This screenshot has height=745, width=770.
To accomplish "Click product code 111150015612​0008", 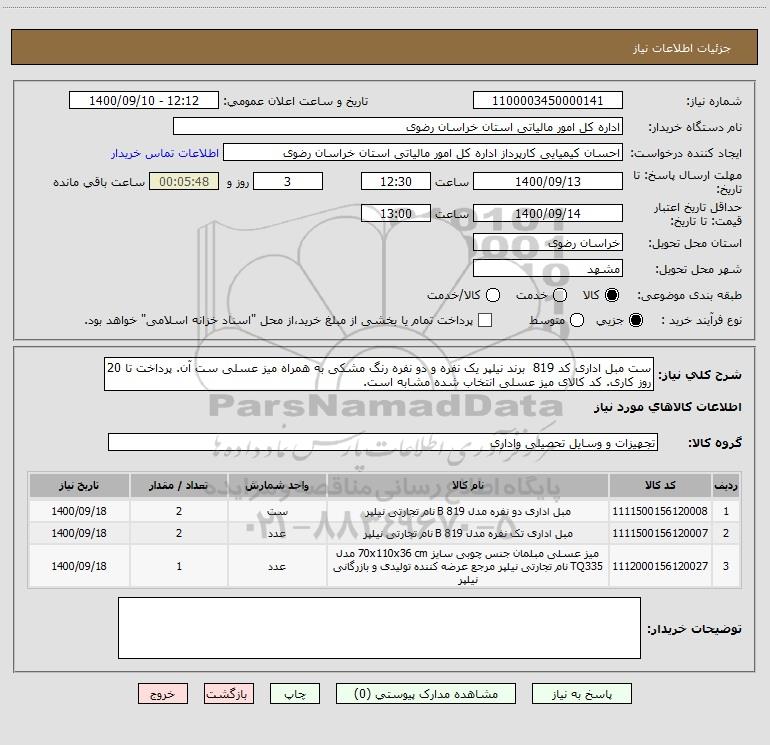I will pos(660,511).
